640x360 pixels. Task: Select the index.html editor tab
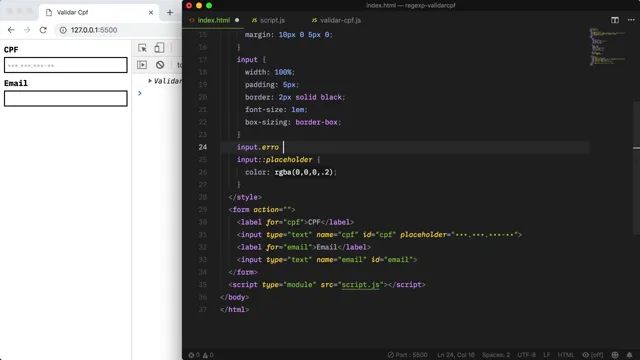(213, 20)
